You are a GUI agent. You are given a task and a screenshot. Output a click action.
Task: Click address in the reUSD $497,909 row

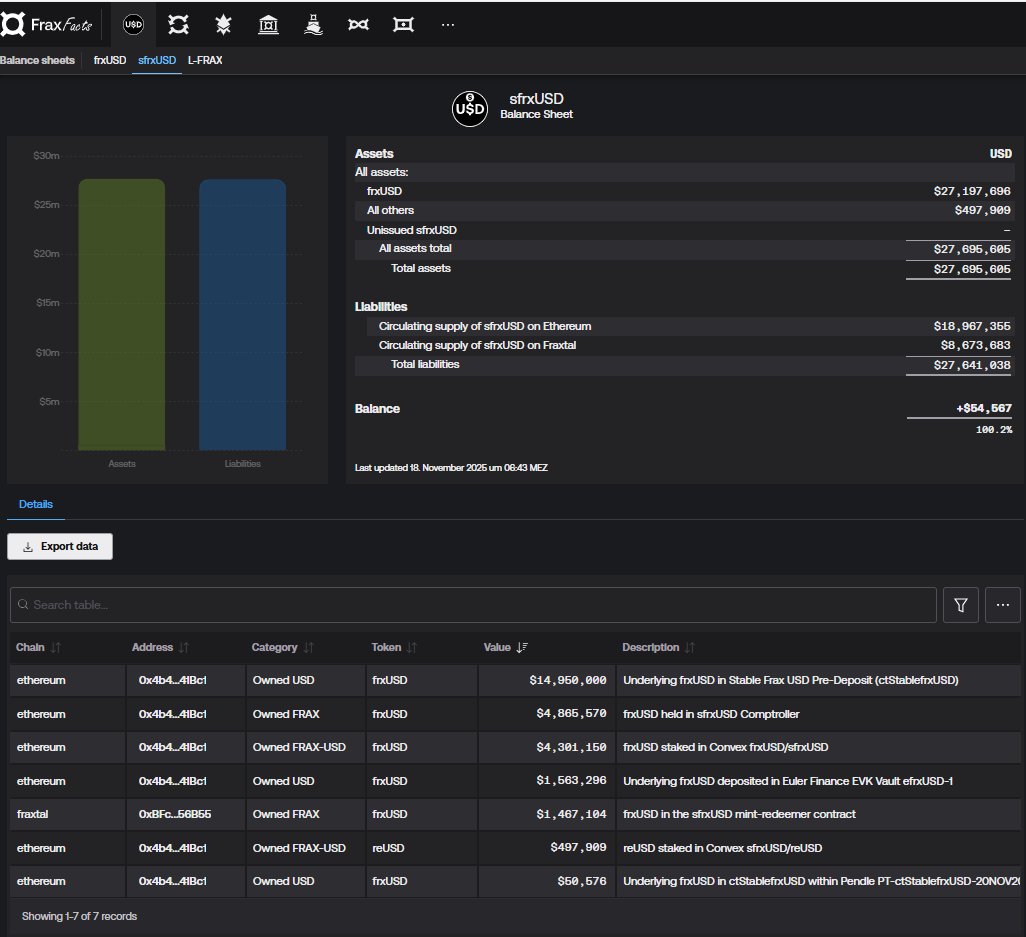coord(173,848)
